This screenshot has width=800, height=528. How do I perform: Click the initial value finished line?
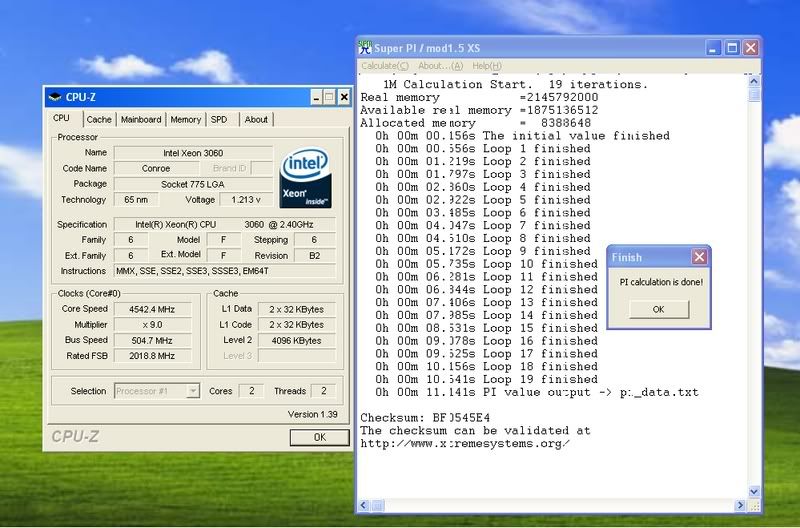click(522, 136)
